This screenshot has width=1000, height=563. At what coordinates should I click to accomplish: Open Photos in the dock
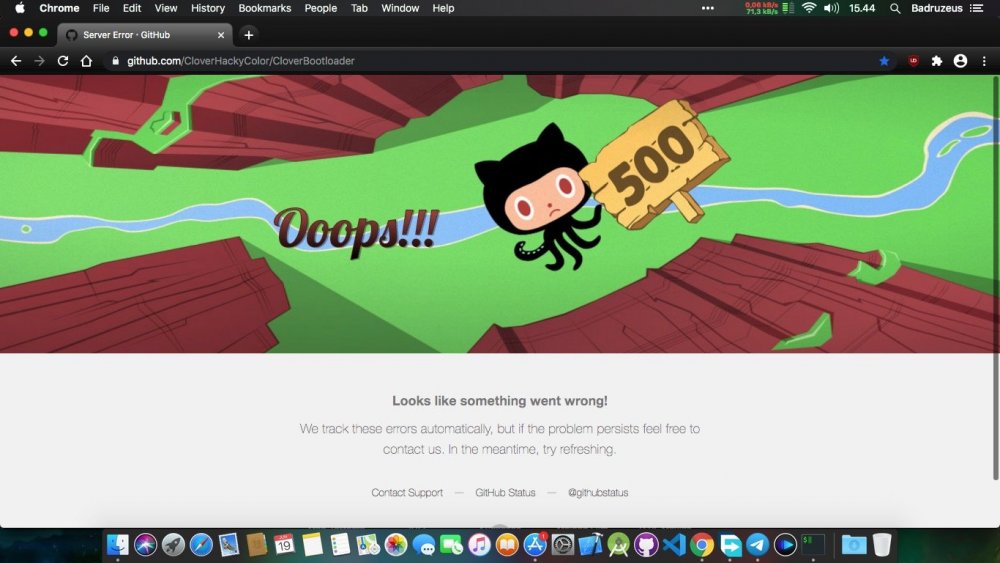click(395, 545)
